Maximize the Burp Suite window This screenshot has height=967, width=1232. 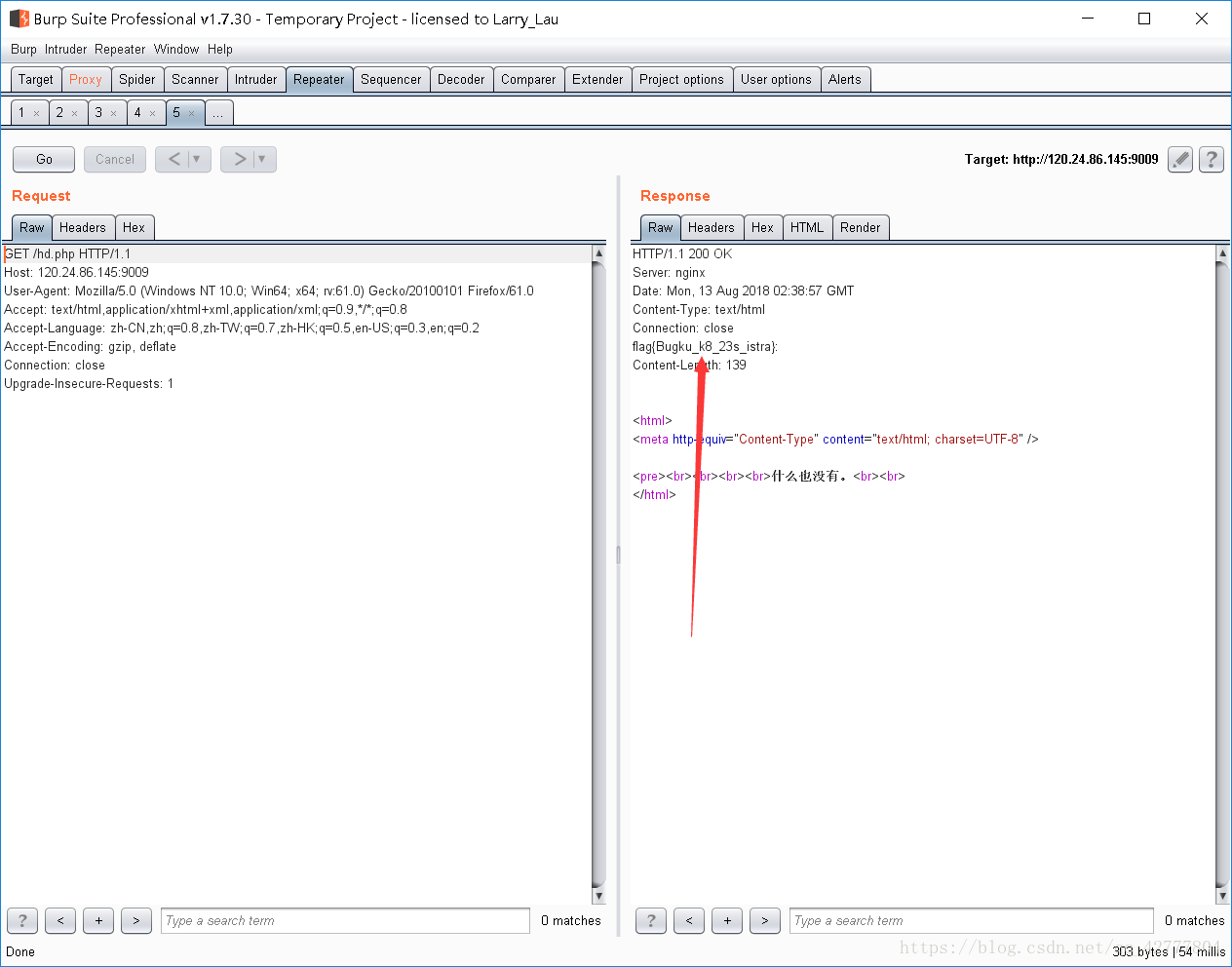(1144, 19)
